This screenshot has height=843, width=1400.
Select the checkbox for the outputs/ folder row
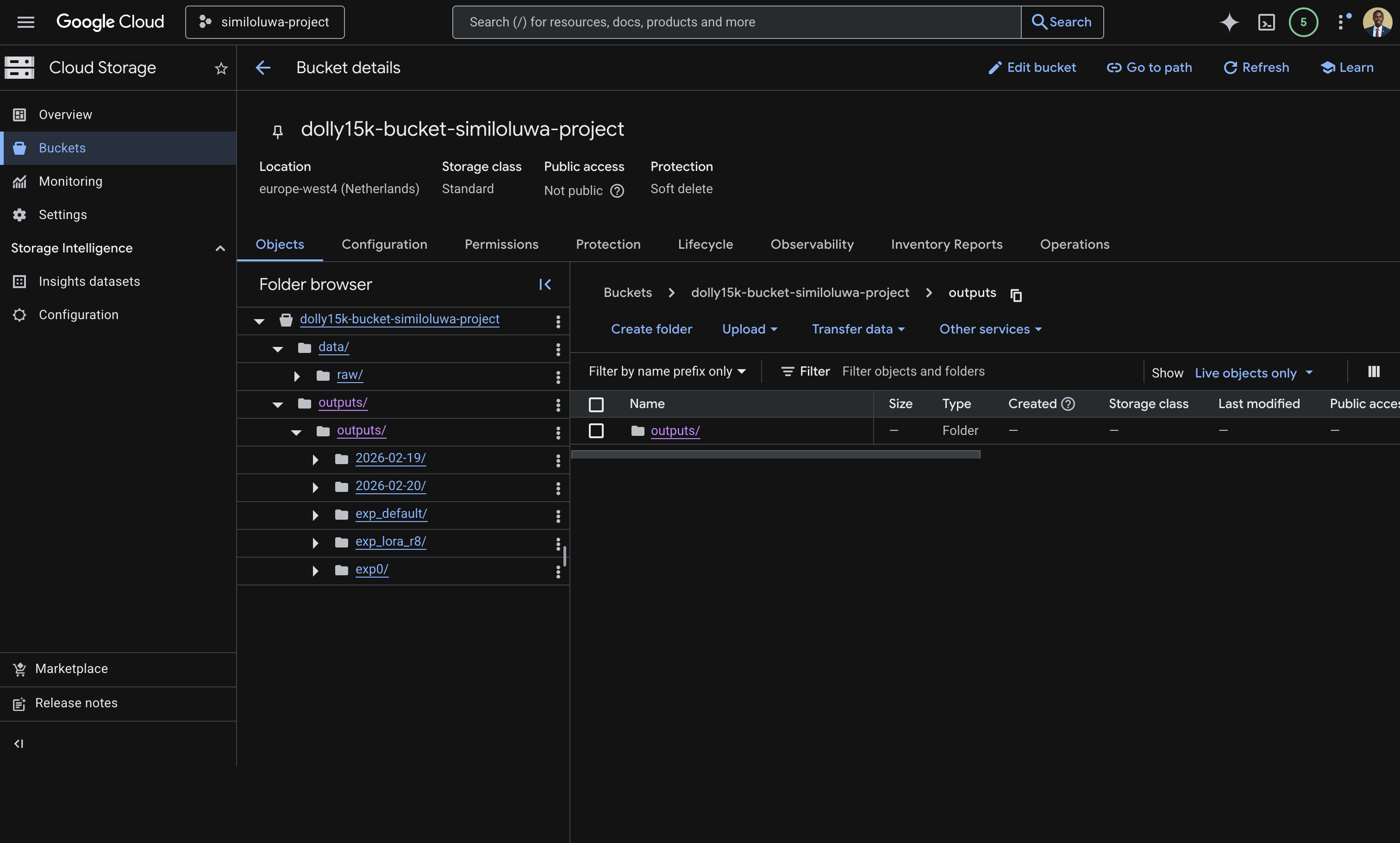tap(596, 431)
